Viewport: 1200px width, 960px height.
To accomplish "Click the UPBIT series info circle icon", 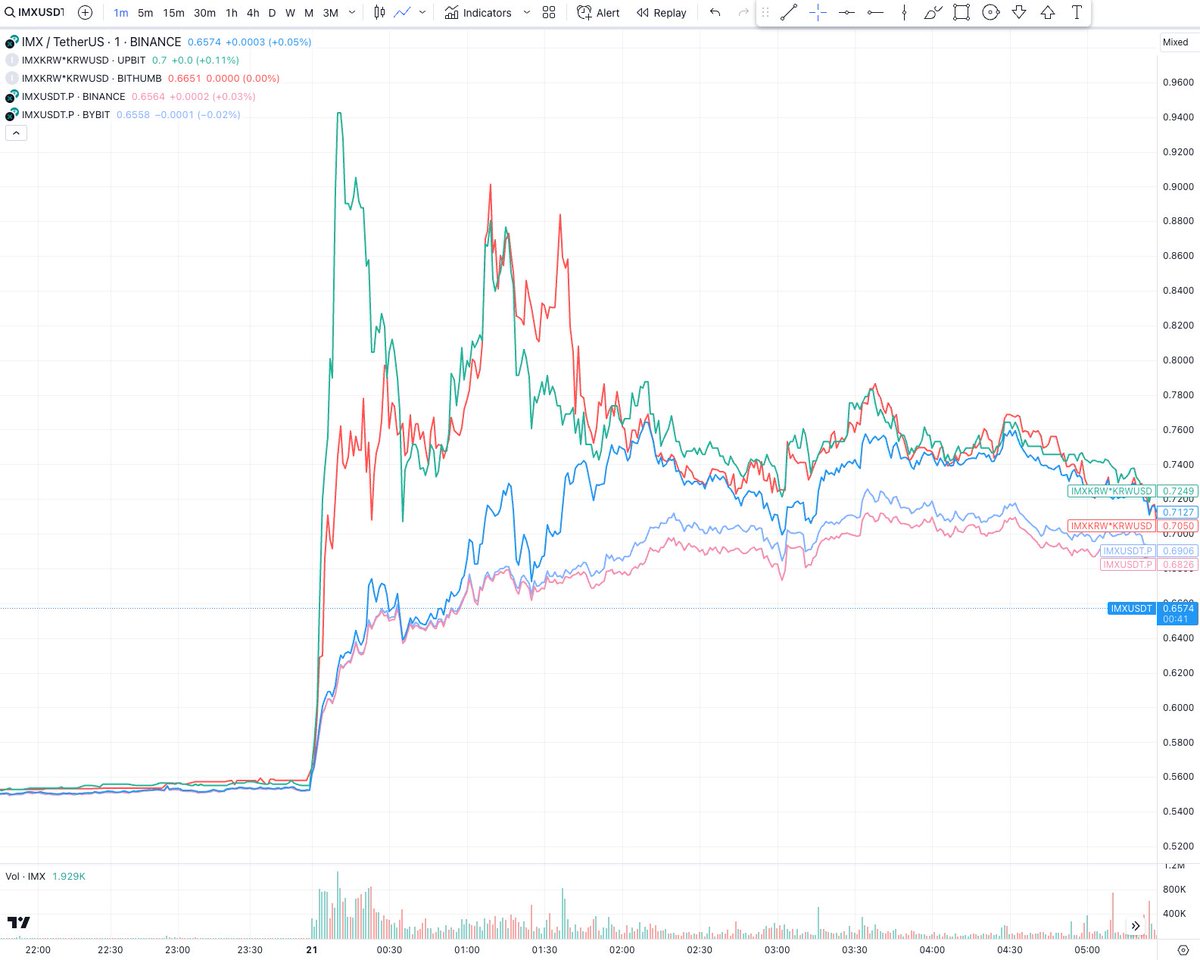I will [11, 60].
